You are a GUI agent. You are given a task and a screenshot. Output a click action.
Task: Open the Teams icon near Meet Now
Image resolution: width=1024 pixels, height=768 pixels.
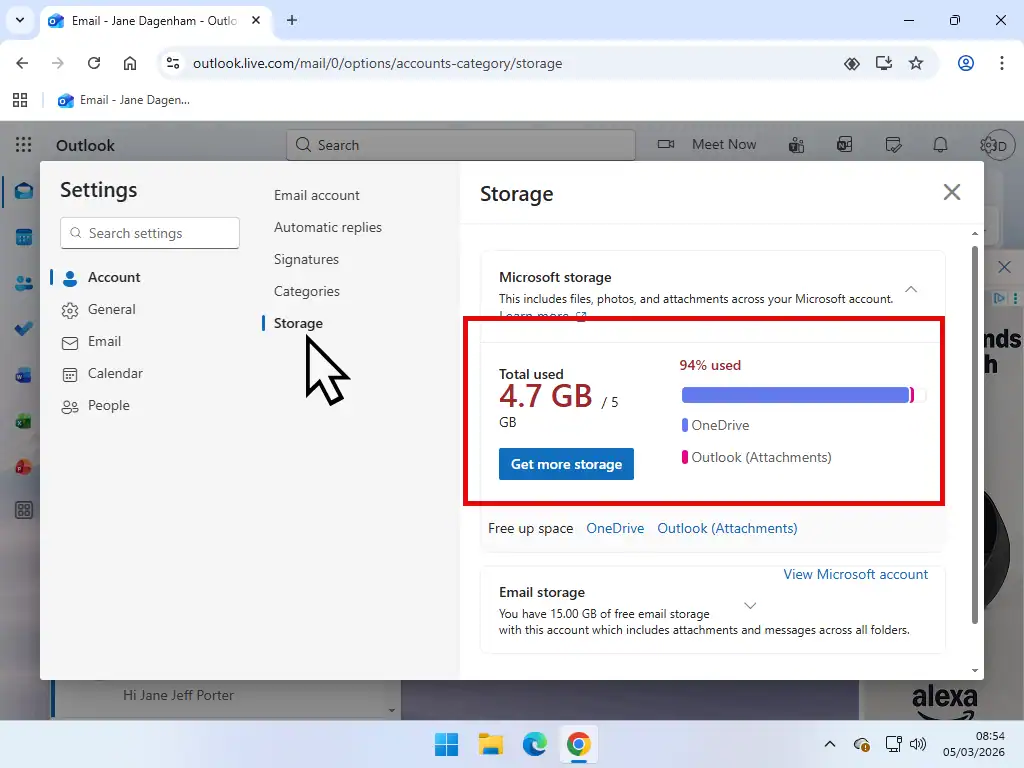796,144
